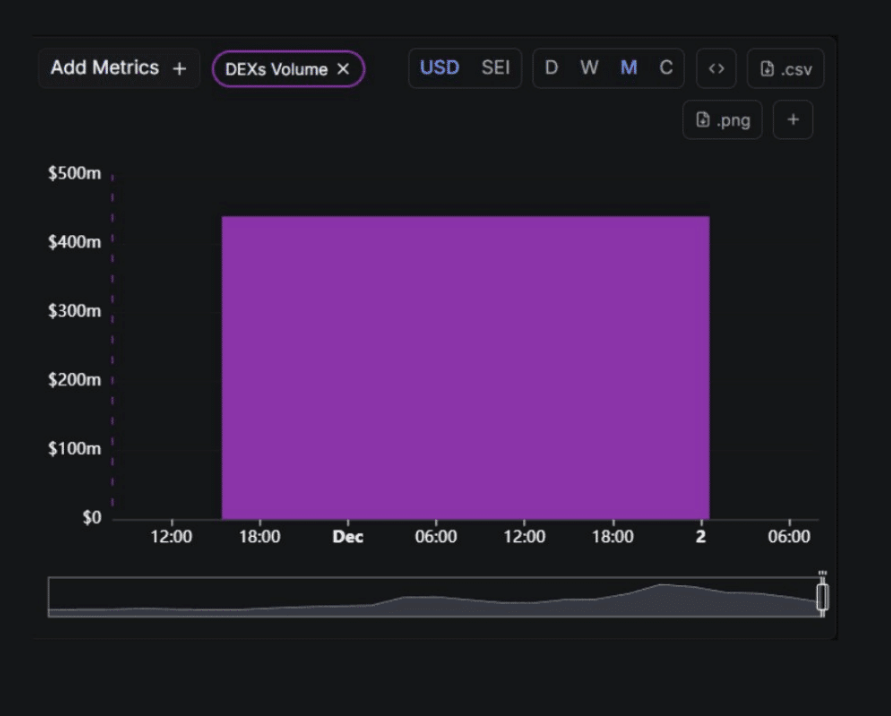Screen dimensions: 891x716
Task: Click the Add Metrics button
Action: coord(118,68)
